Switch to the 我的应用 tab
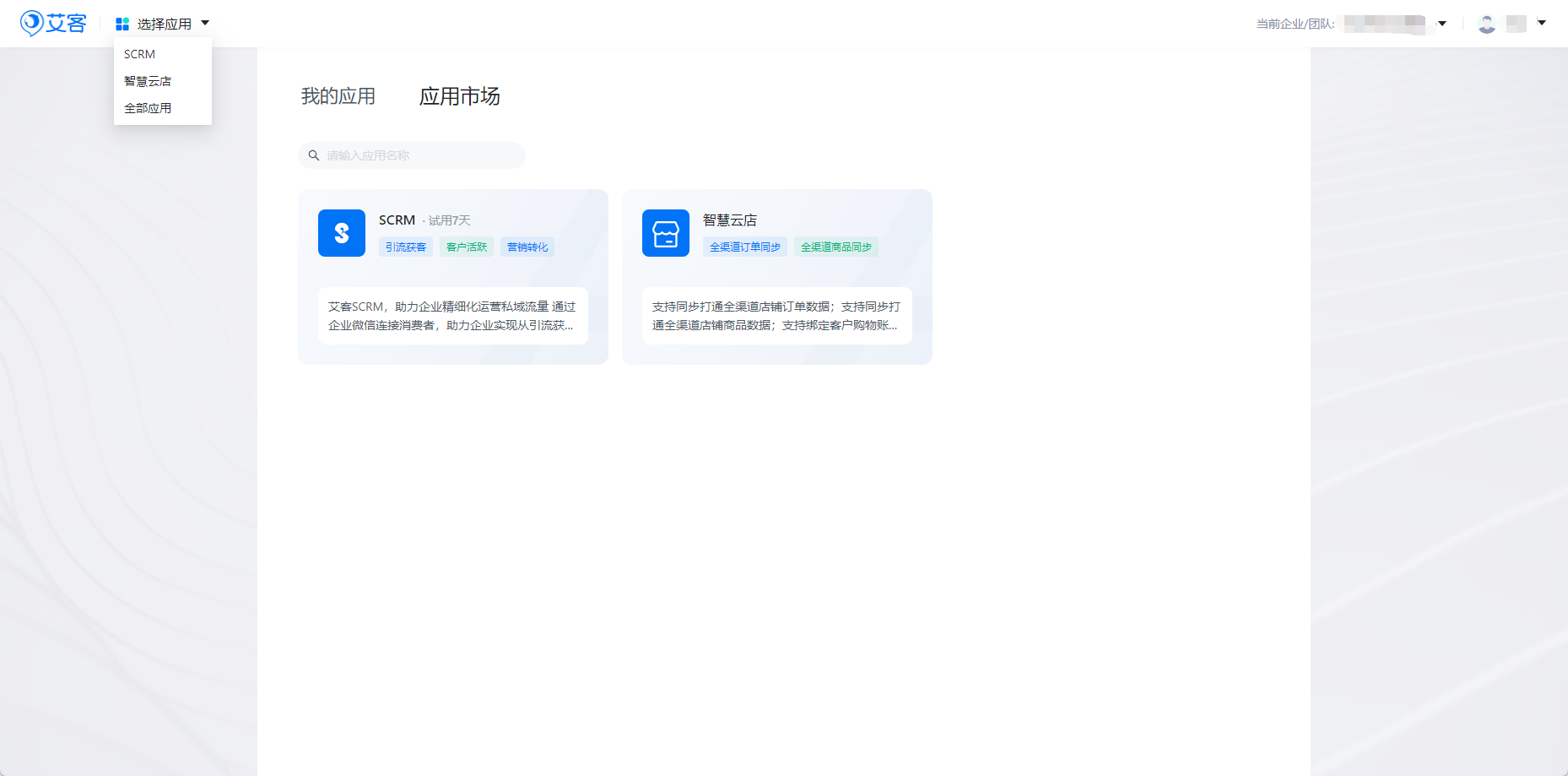The image size is (1568, 776). [x=338, y=96]
